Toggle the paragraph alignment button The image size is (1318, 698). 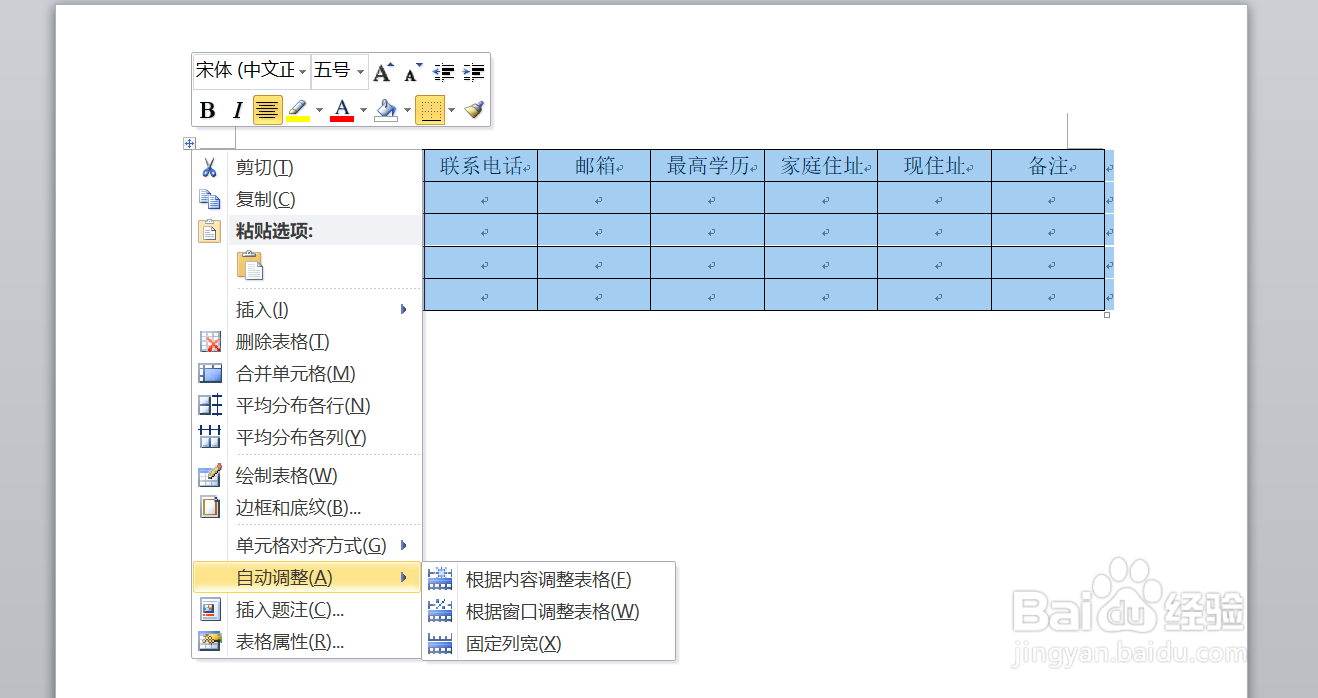(267, 110)
